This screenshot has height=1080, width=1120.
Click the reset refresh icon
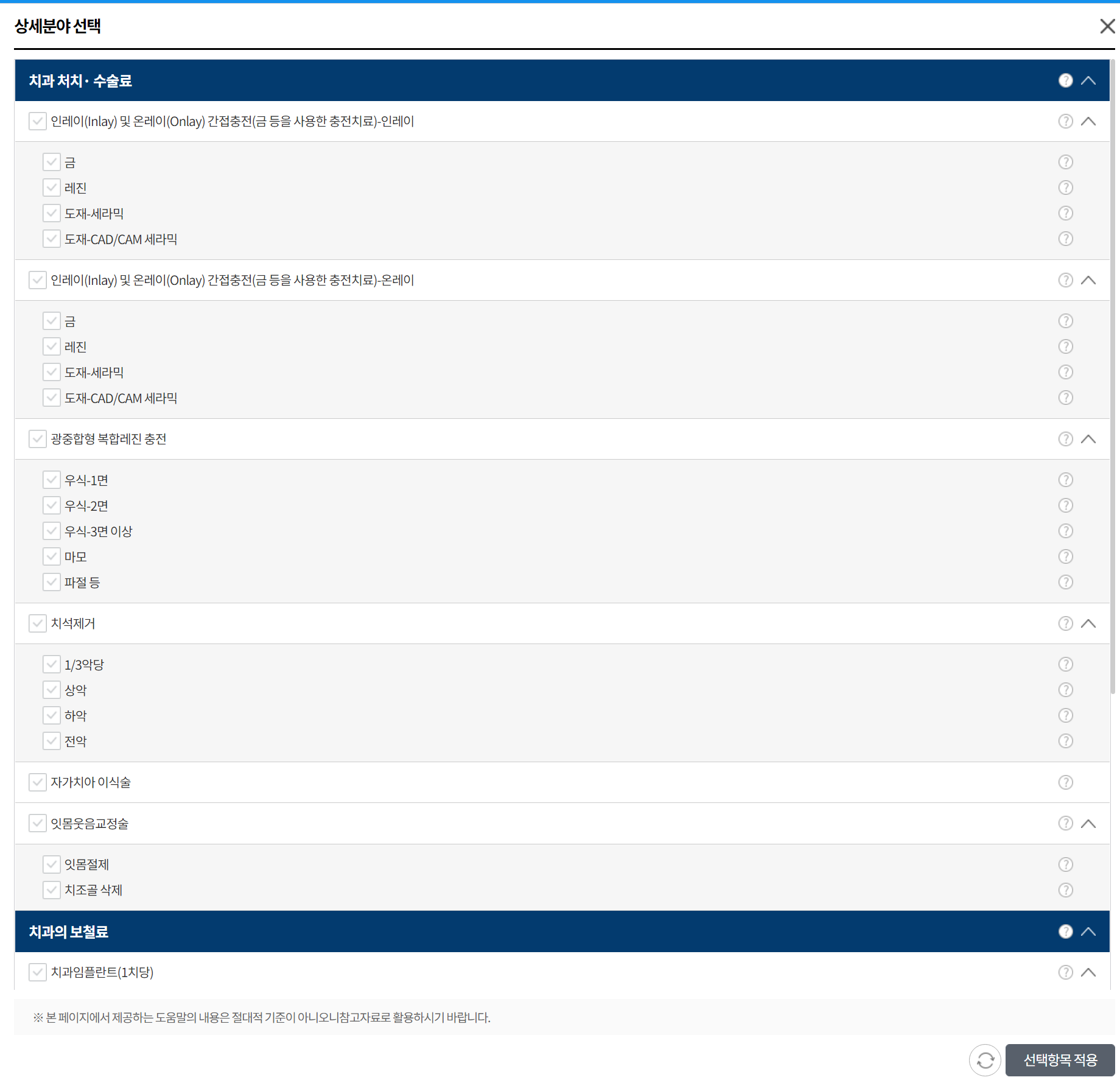pyautogui.click(x=985, y=1061)
